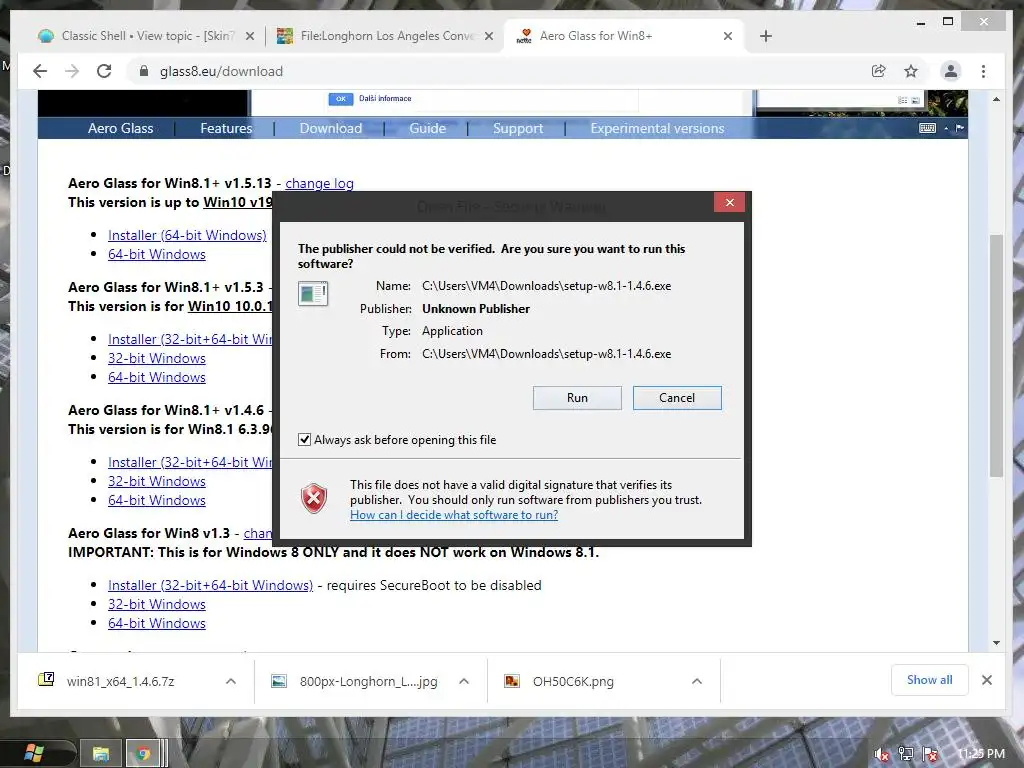
Task: Click the keyboard icon in the site nav bar
Action: [x=927, y=128]
